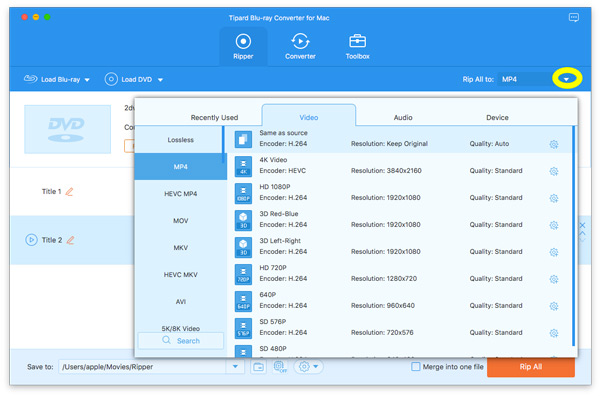Open settings gear for HD 1080P preset
The image size is (600, 396).
553,198
